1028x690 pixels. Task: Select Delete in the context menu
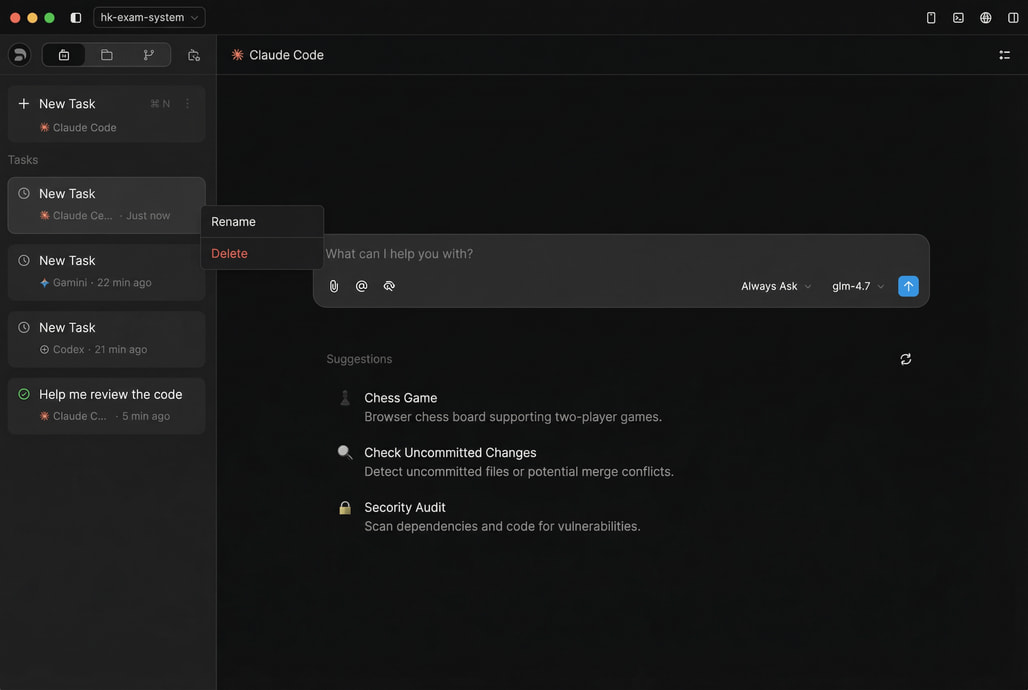[x=230, y=254]
